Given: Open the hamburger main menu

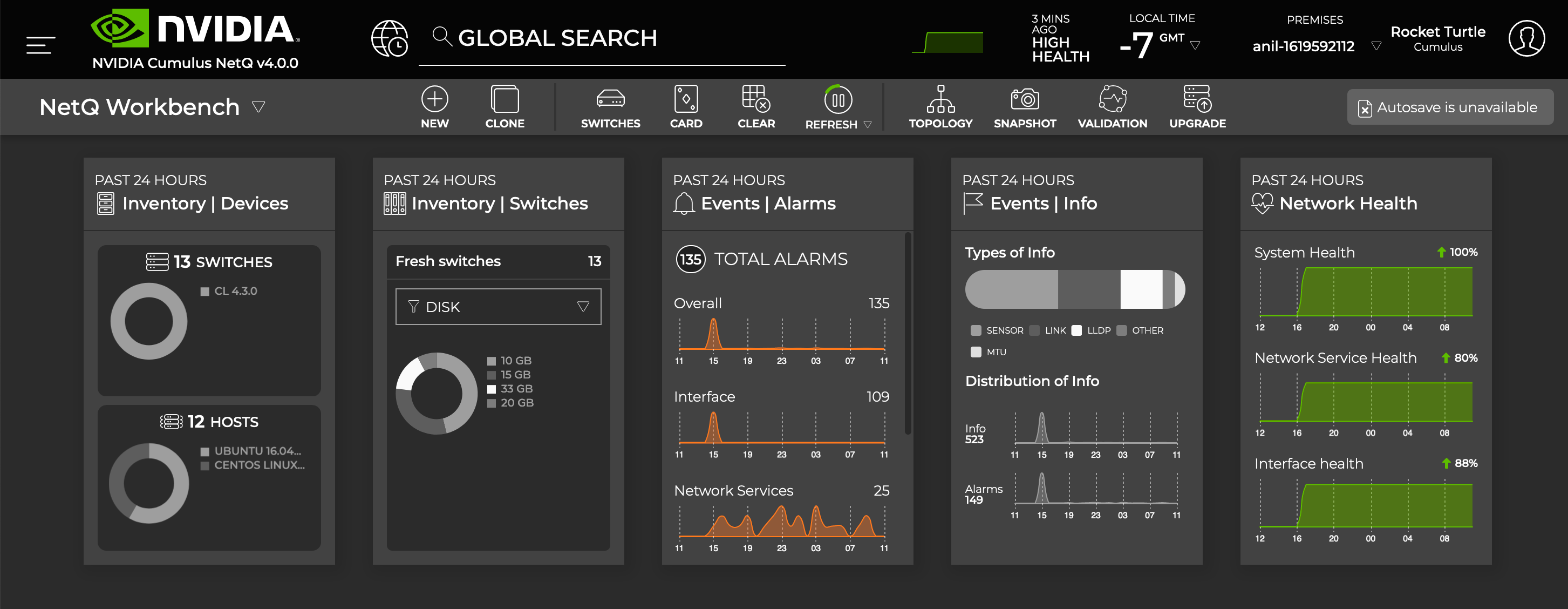Looking at the screenshot, I should [41, 45].
